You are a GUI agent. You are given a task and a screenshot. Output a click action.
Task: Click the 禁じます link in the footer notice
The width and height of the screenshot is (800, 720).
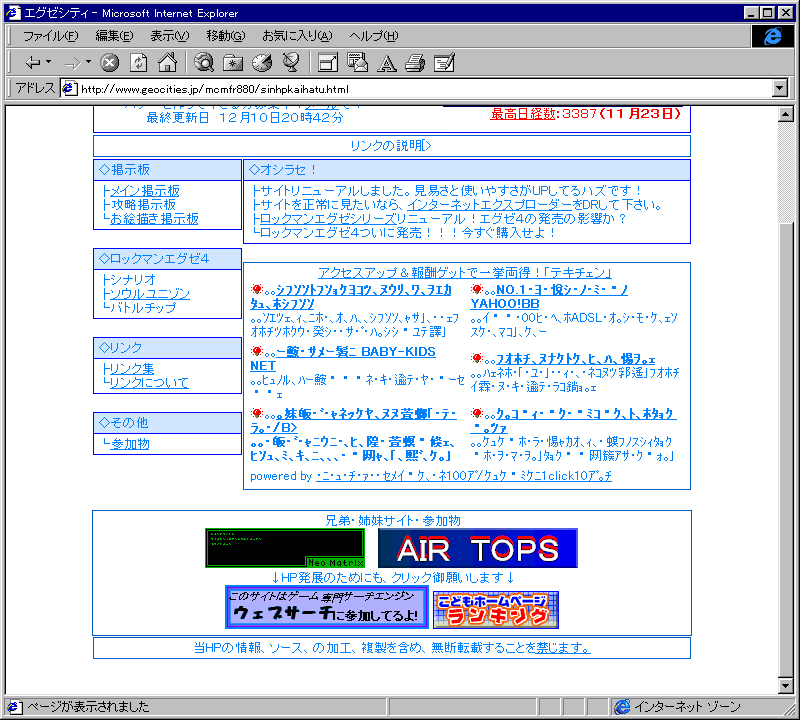pos(563,648)
